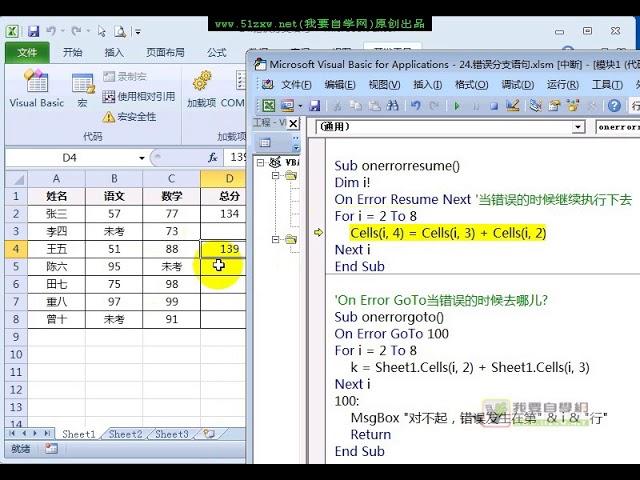
Task: Click the View Microsoft Excel icon in VBA toolbar
Action: click(x=268, y=106)
